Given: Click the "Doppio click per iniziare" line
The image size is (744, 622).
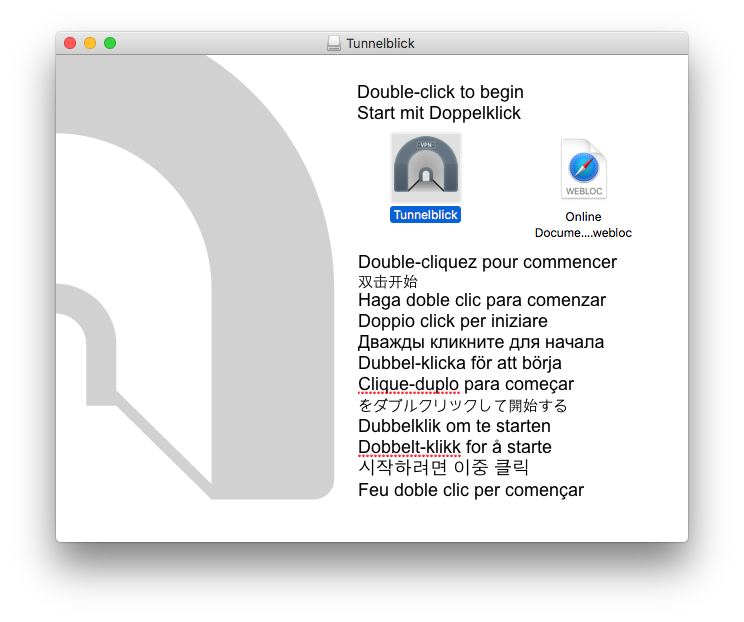Looking at the screenshot, I should pos(452,321).
